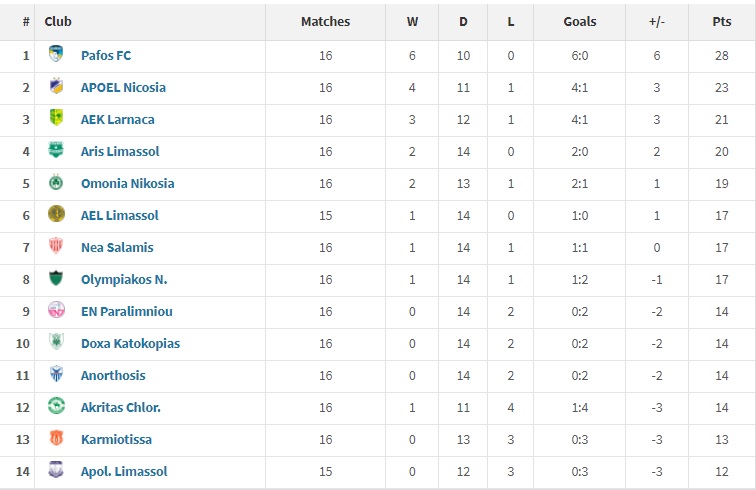This screenshot has width=756, height=490.
Task: Click the AEL Limassol round yellow crest
Action: click(x=56, y=214)
